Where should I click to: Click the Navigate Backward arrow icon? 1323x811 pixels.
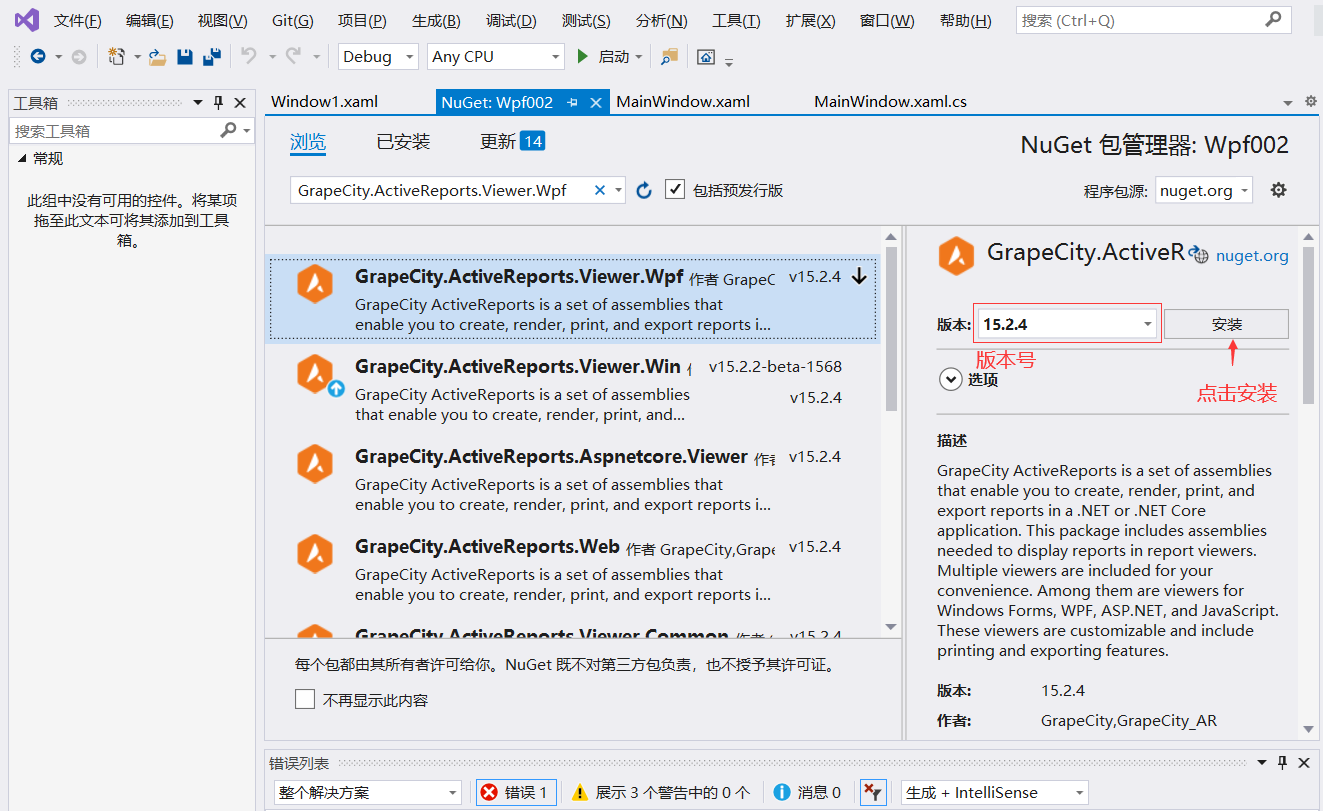[38, 57]
